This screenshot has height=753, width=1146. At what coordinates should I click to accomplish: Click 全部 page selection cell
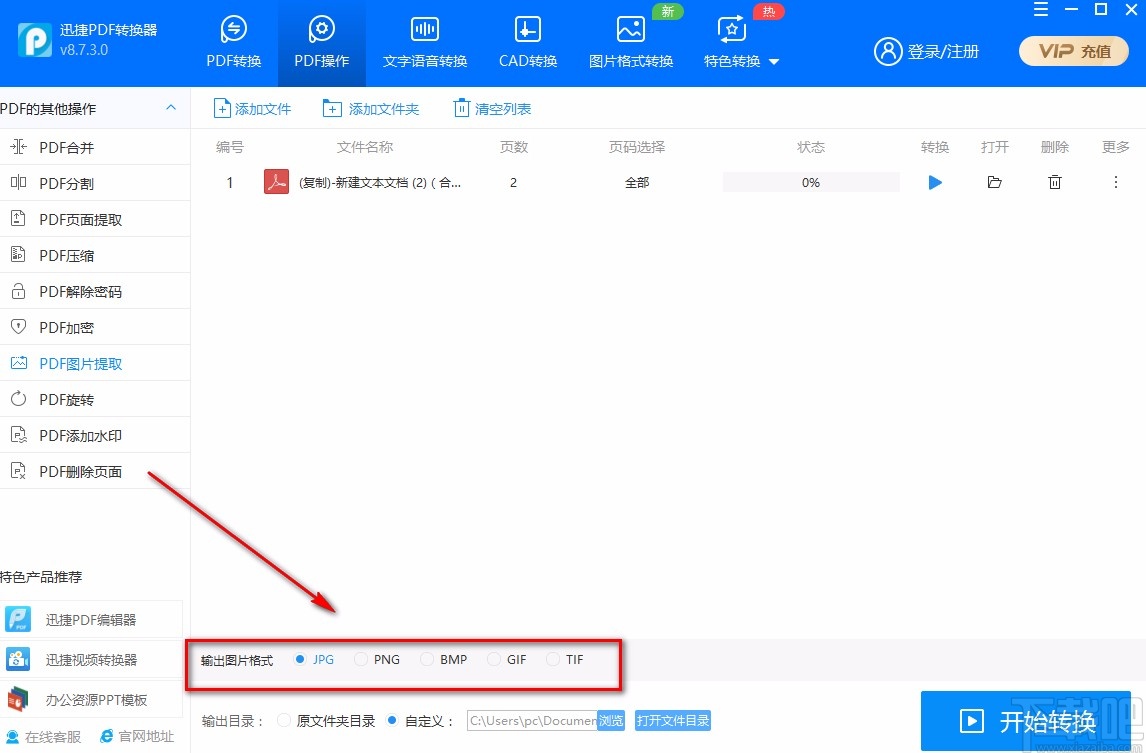637,183
